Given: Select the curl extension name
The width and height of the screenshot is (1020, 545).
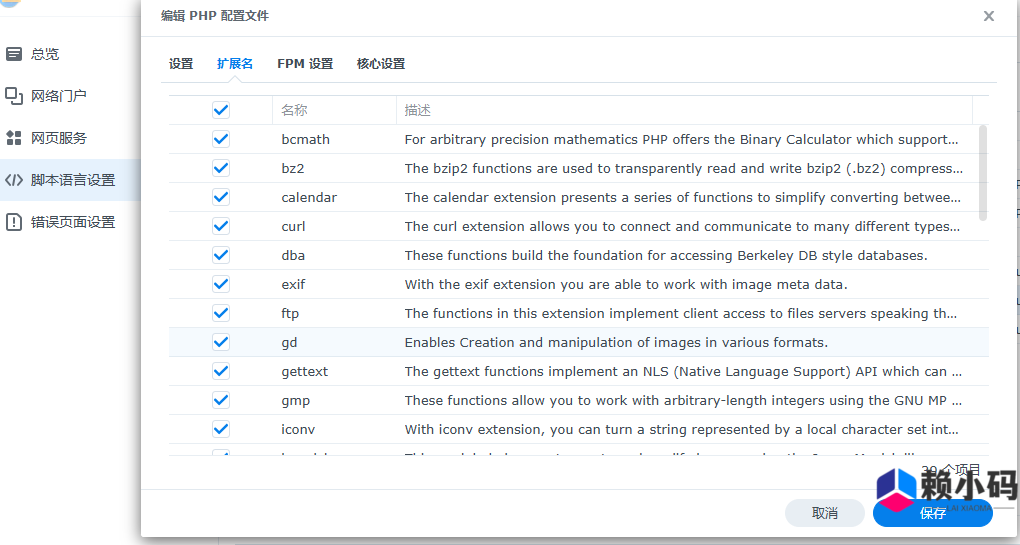Looking at the screenshot, I should tap(293, 226).
